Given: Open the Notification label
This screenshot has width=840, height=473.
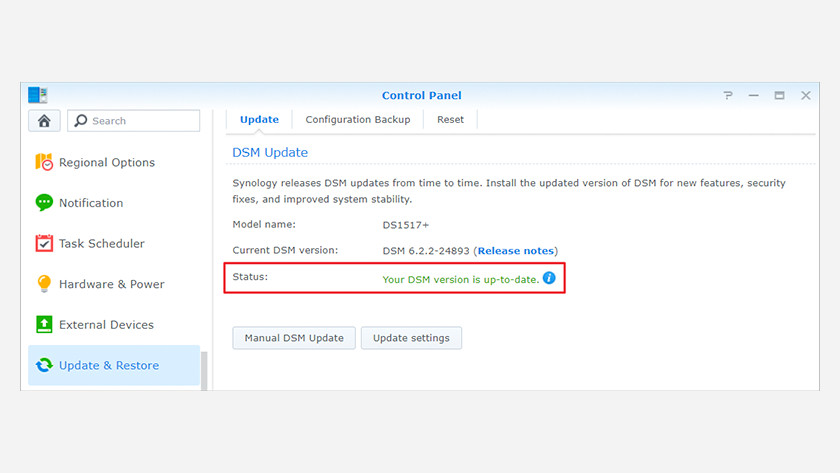Looking at the screenshot, I should tap(91, 203).
